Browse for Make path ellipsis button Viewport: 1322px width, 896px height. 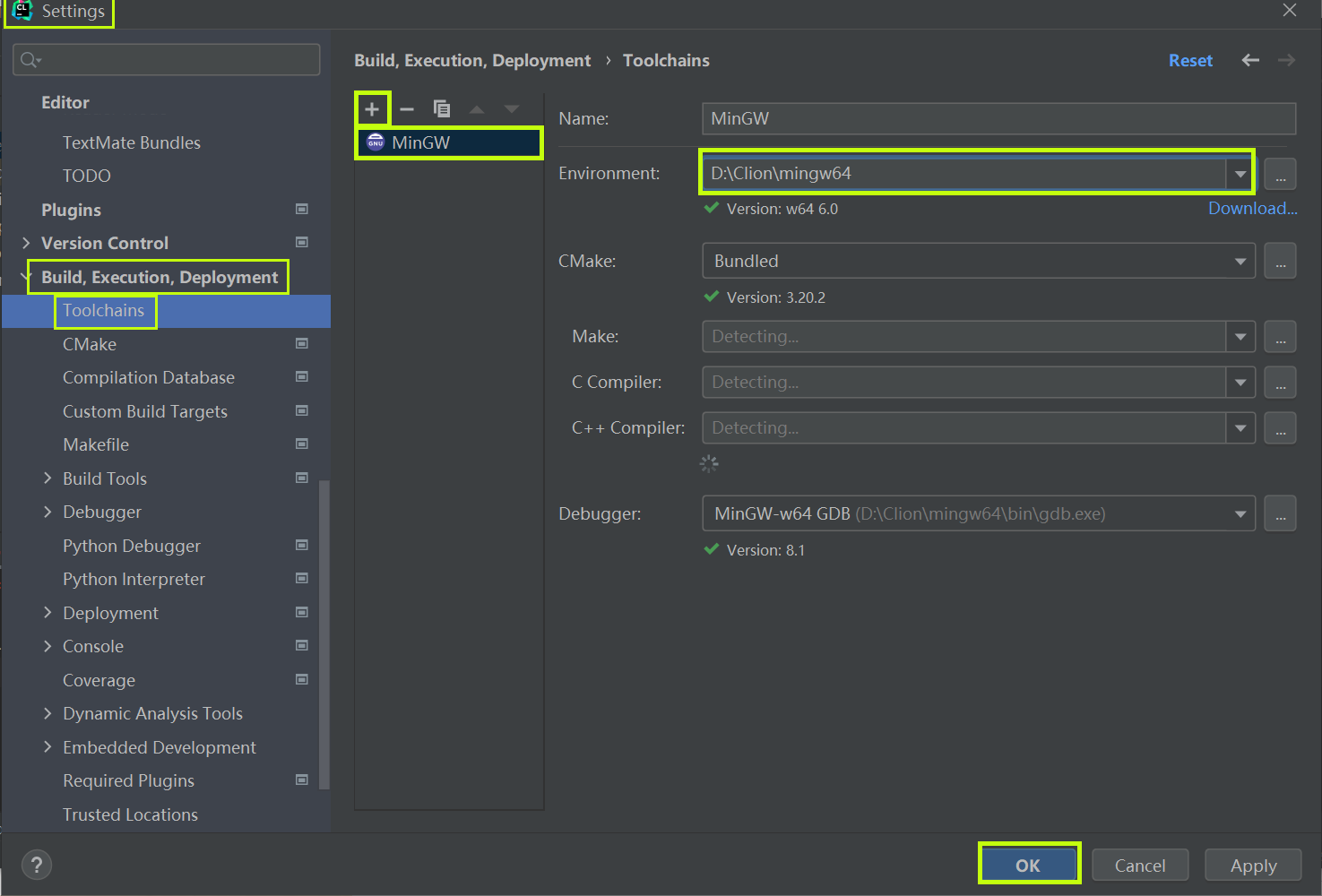coord(1280,337)
